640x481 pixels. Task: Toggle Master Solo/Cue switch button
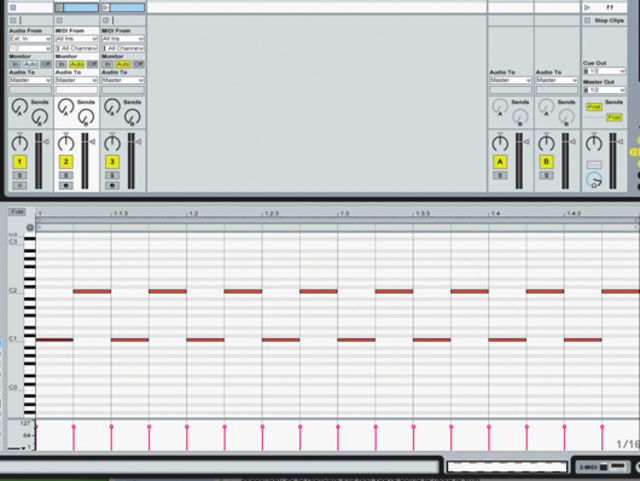[594, 165]
